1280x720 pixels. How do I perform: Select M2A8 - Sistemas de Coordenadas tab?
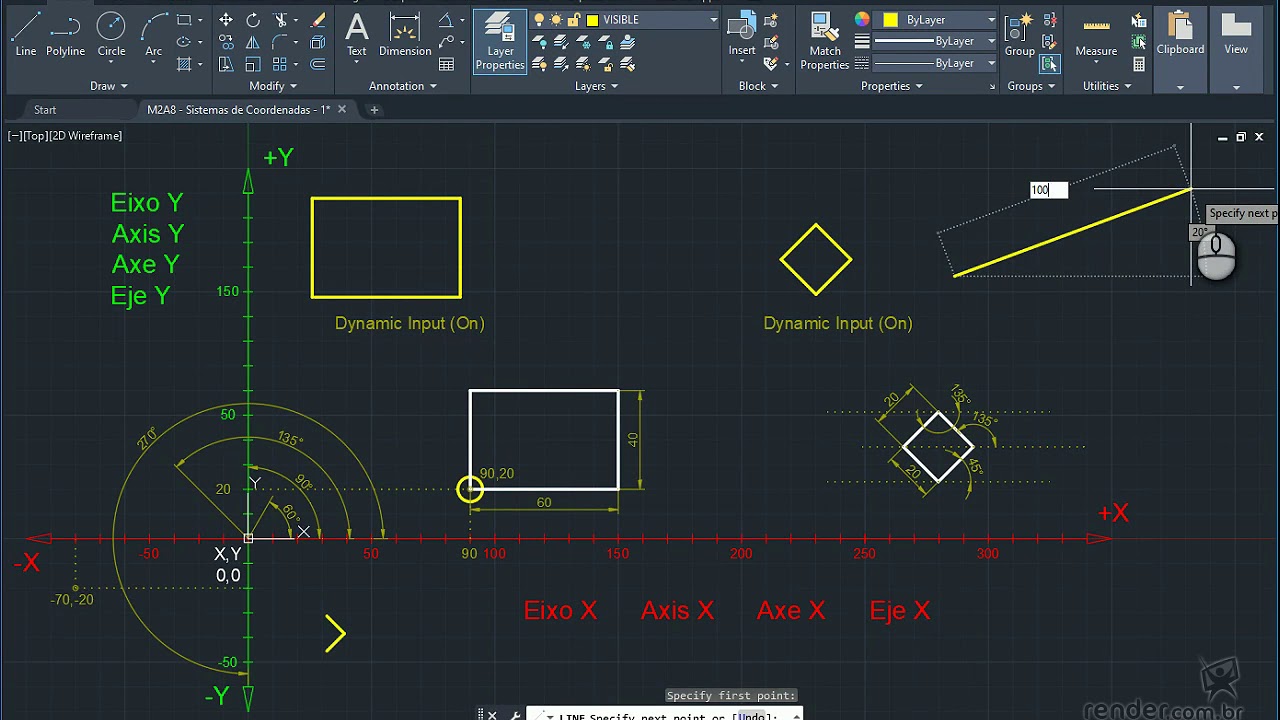point(238,110)
